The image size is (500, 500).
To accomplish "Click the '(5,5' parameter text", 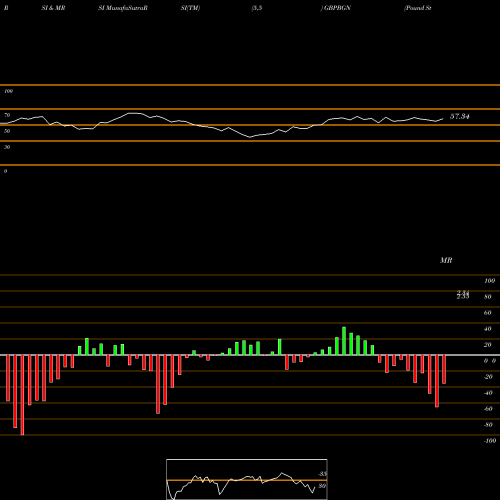I will pos(257,8).
